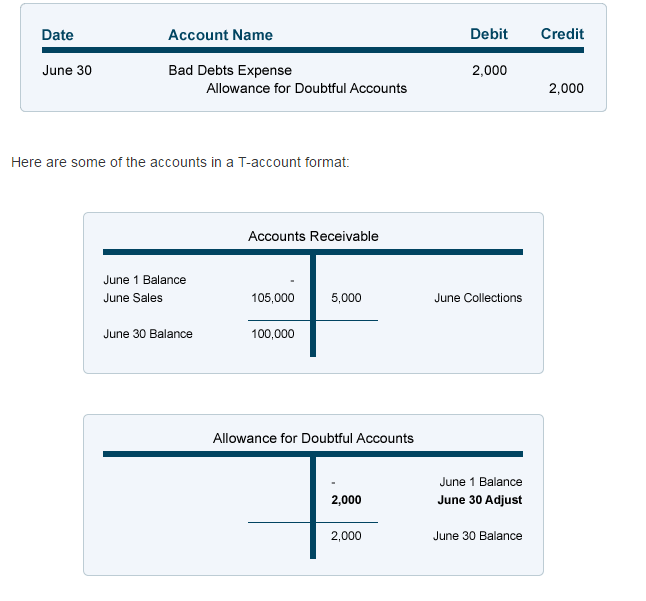The width and height of the screenshot is (646, 601).
Task: Click the Date column header
Action: [x=58, y=34]
